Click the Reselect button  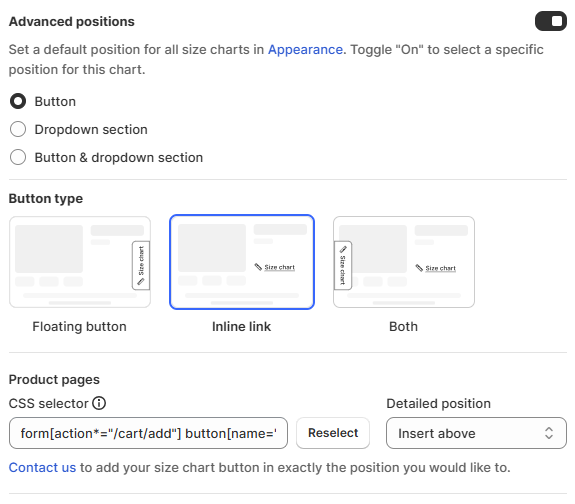pyautogui.click(x=333, y=433)
